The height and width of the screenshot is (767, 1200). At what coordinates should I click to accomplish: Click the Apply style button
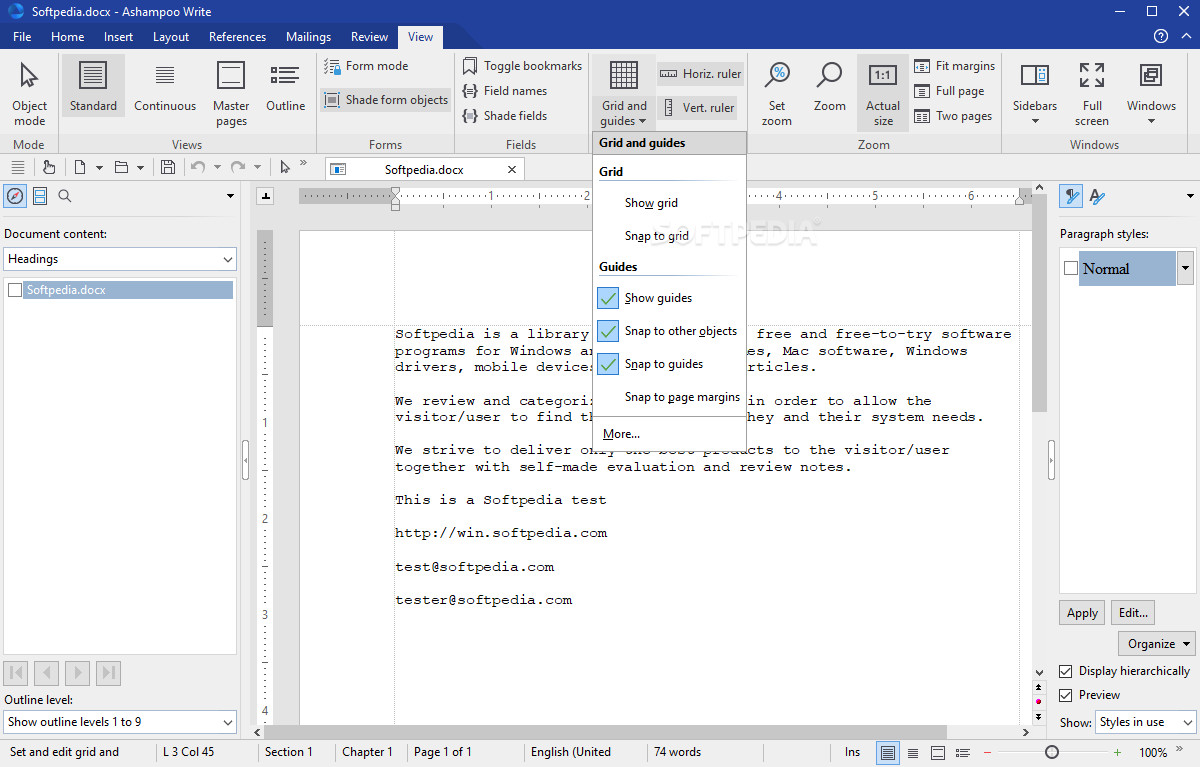point(1082,613)
